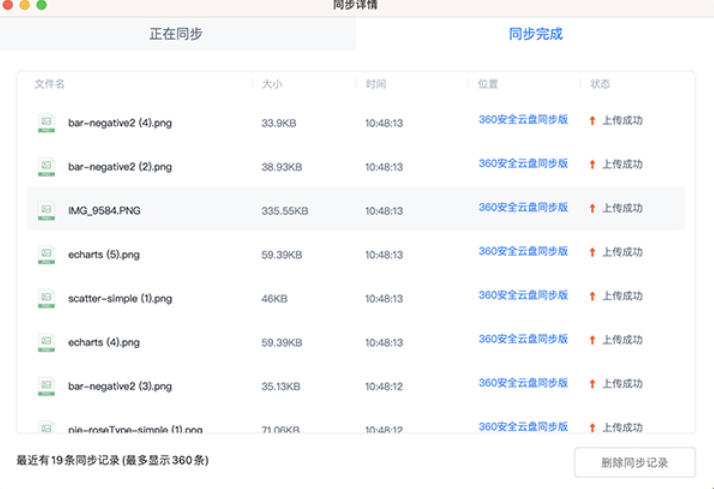Click the upload arrow icon in IMG_9584.PNG row
The height and width of the screenshot is (489, 714).
tap(592, 208)
